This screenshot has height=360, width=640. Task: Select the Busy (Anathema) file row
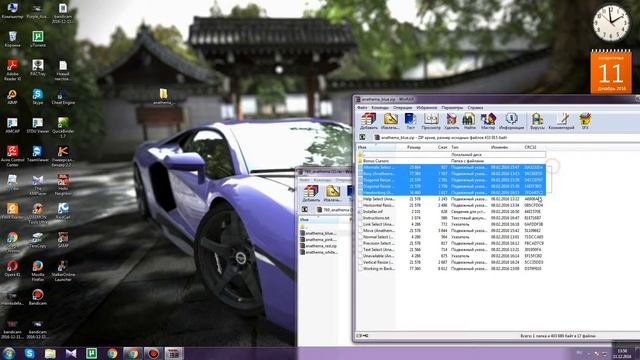[x=451, y=173]
